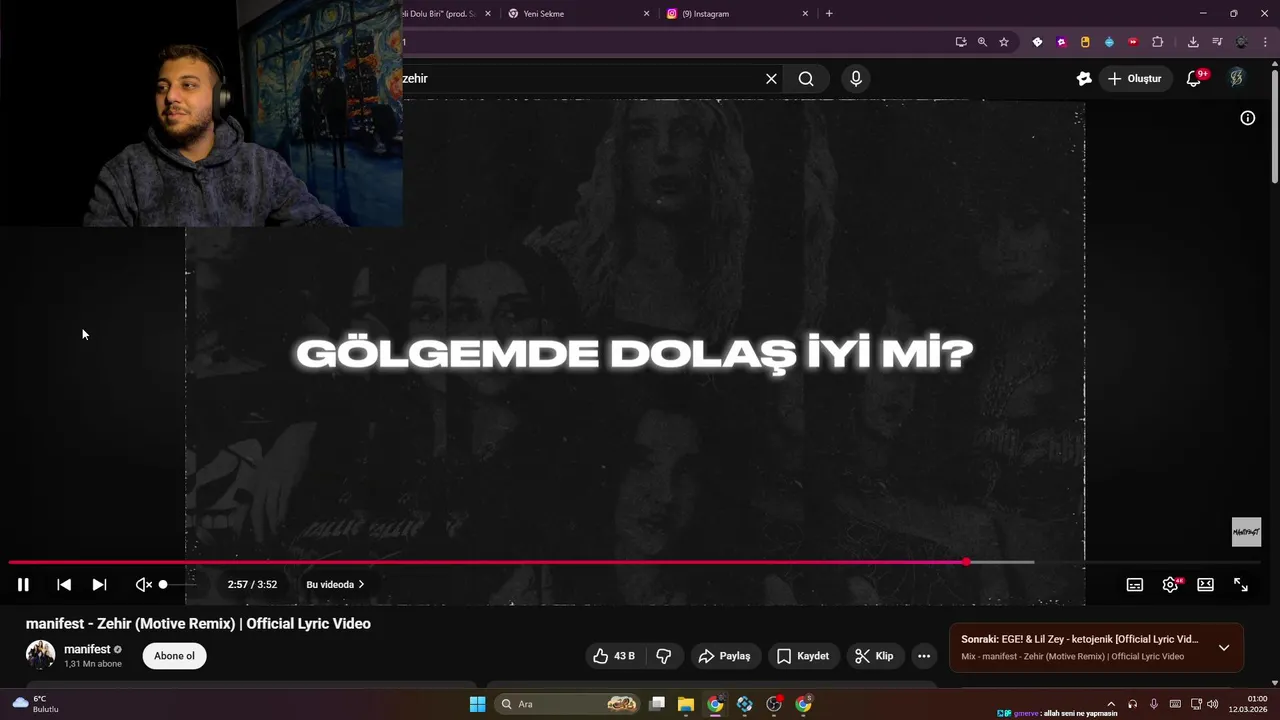Open the Paylaş share dialog

[x=724, y=656]
